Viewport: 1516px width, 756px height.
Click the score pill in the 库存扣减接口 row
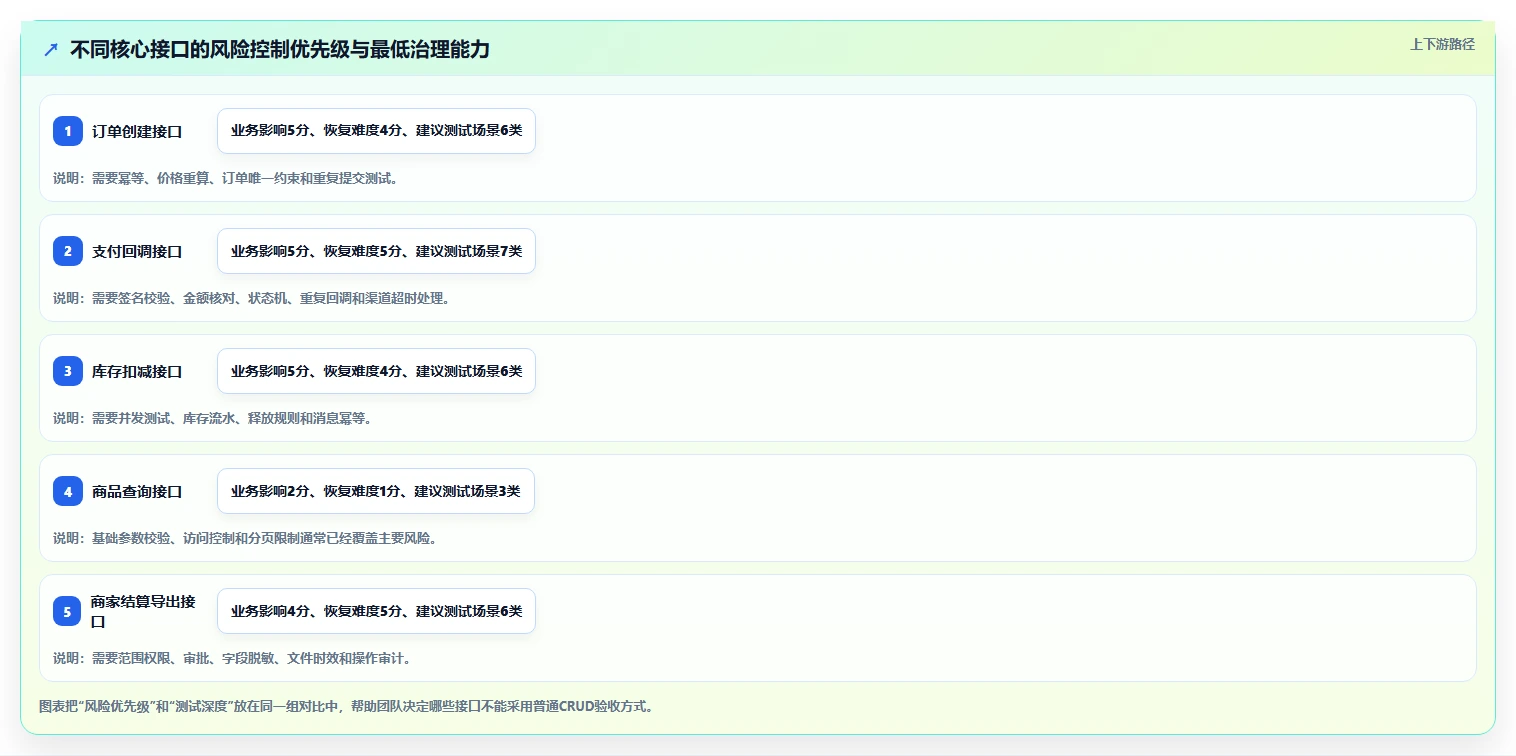[376, 371]
